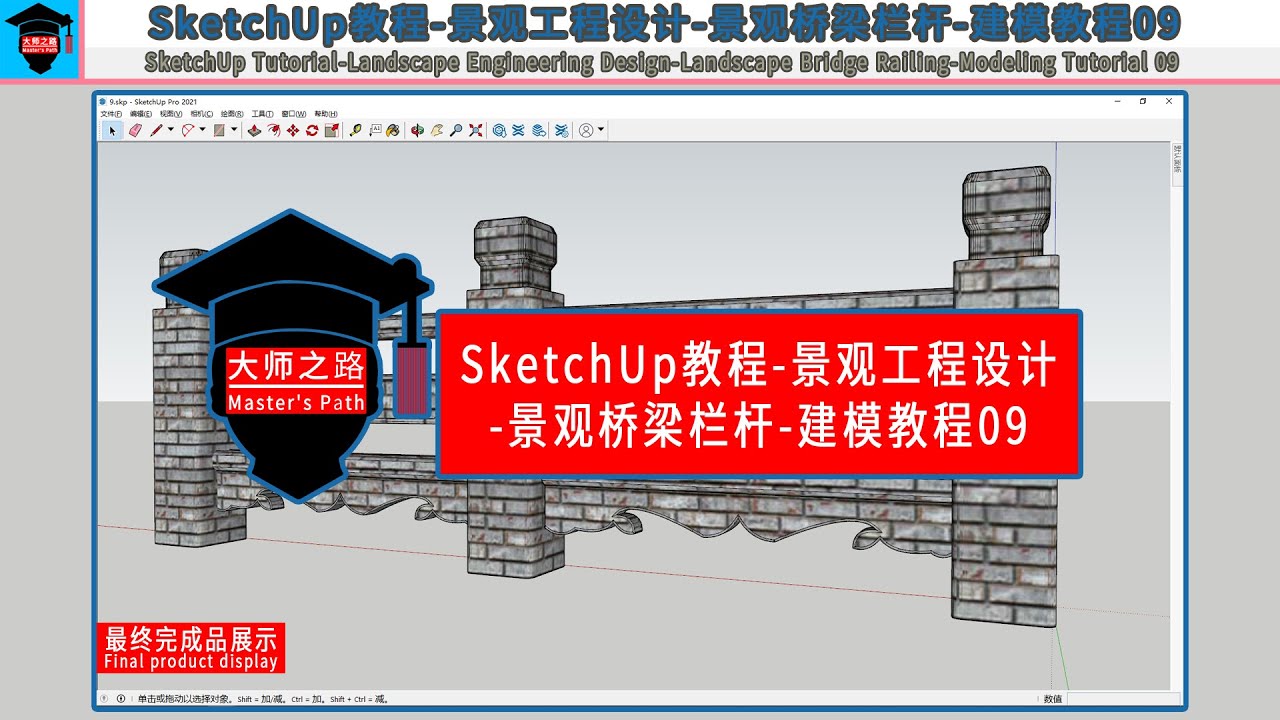Select the Arc tool
Screen dimensions: 1280x720
tap(187, 130)
